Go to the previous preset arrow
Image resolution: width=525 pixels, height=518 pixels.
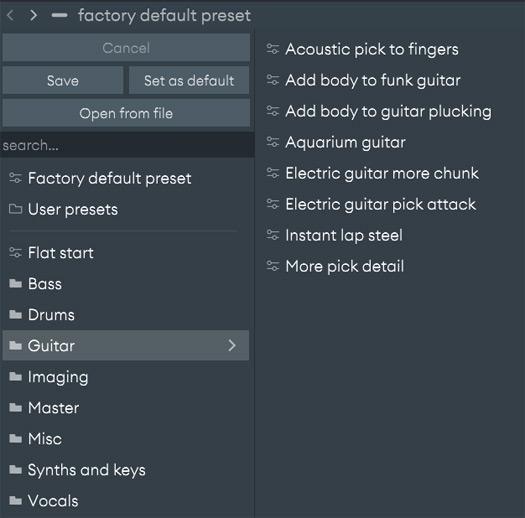tap(10, 15)
